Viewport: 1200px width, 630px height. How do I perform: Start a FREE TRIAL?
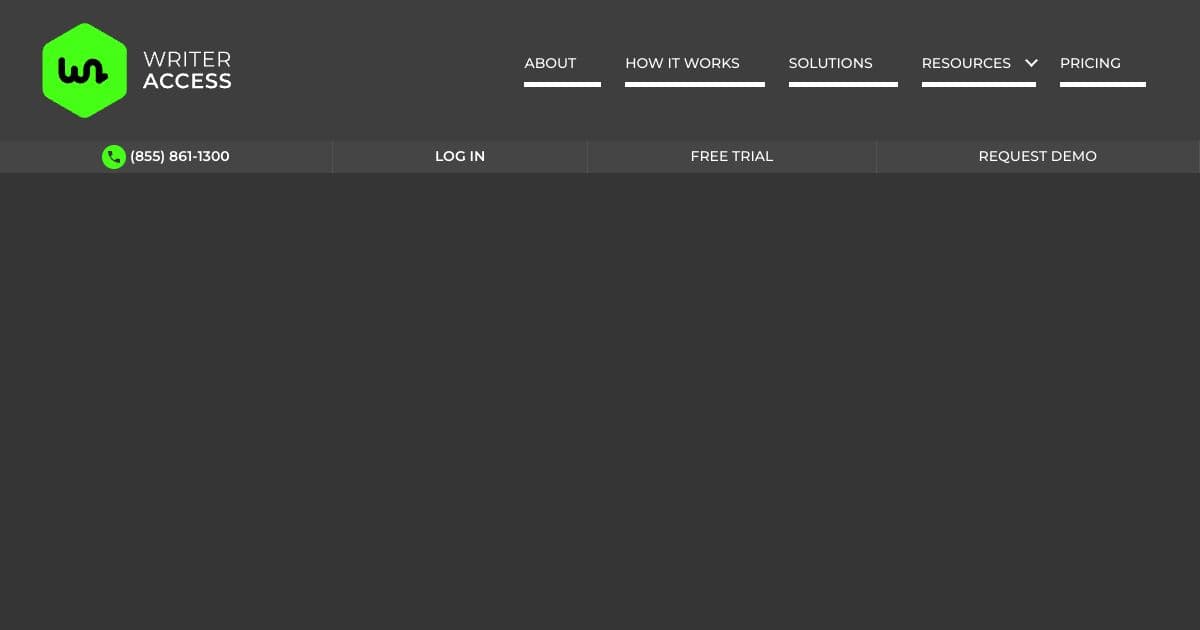tap(731, 156)
